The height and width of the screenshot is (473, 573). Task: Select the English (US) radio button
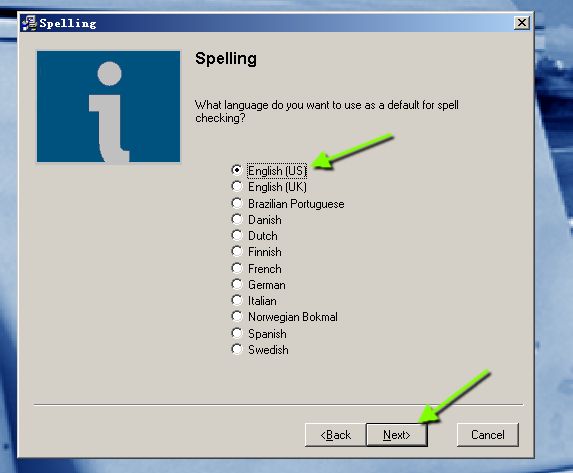tap(237, 170)
